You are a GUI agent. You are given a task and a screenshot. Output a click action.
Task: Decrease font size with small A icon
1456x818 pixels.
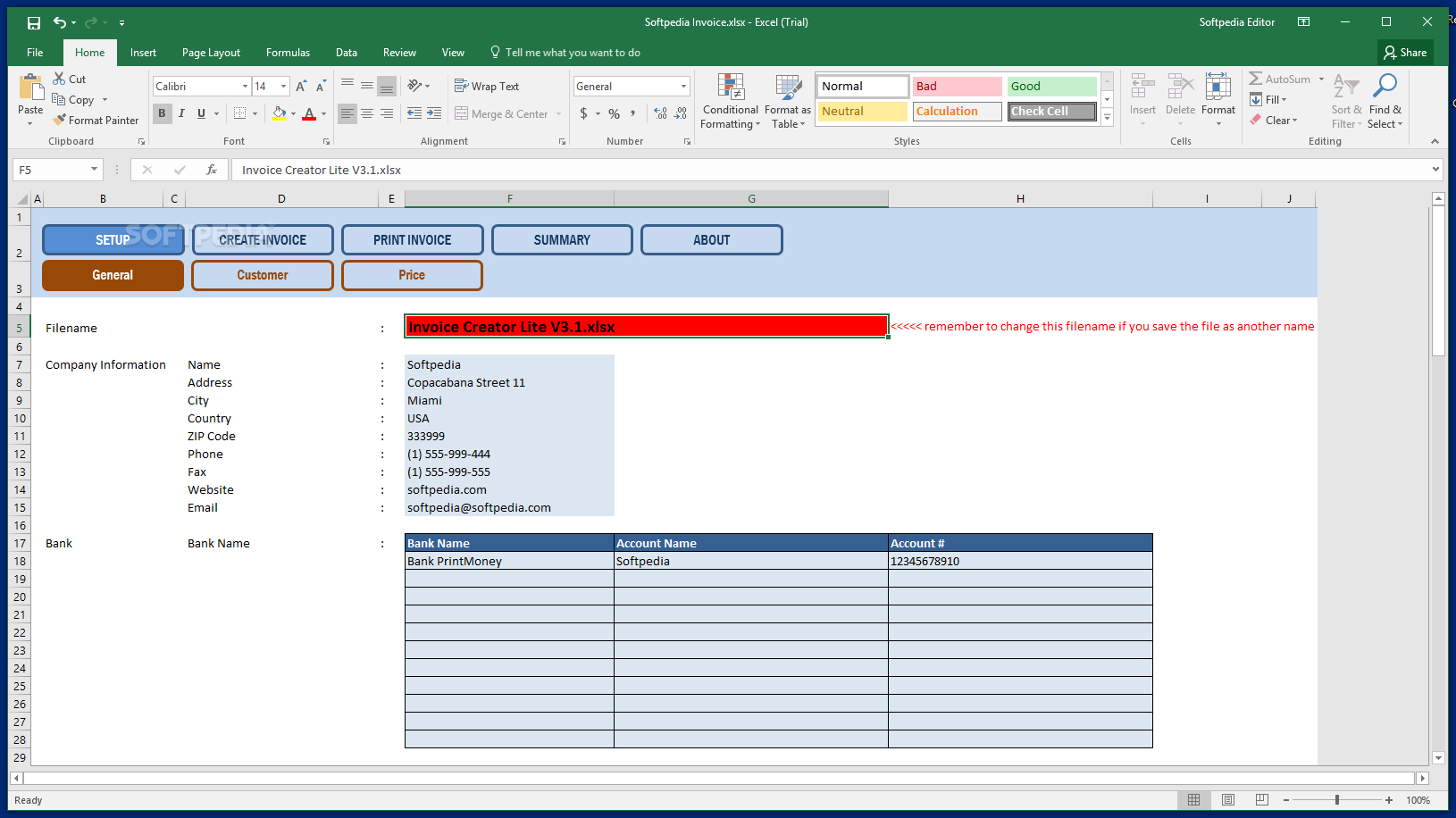(321, 87)
